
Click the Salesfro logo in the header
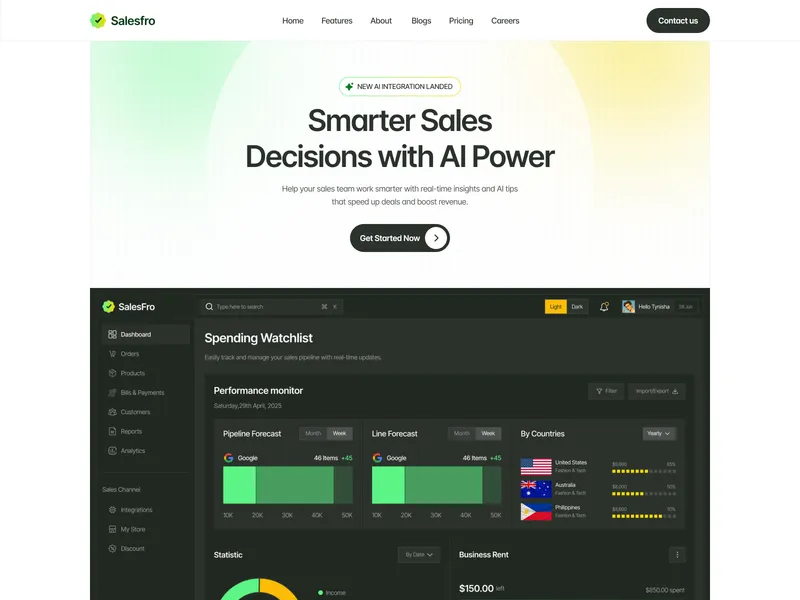click(x=122, y=20)
